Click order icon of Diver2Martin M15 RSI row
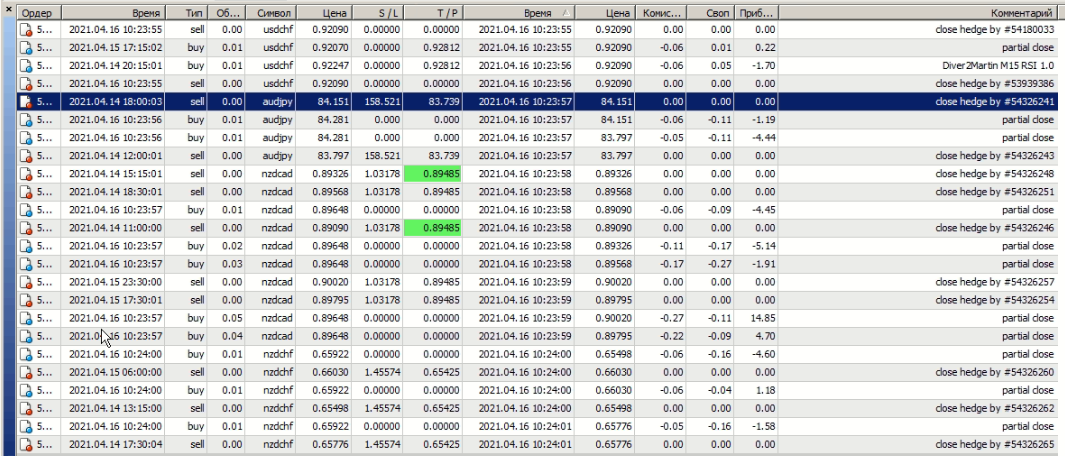This screenshot has height=456, width=1065. (x=26, y=66)
